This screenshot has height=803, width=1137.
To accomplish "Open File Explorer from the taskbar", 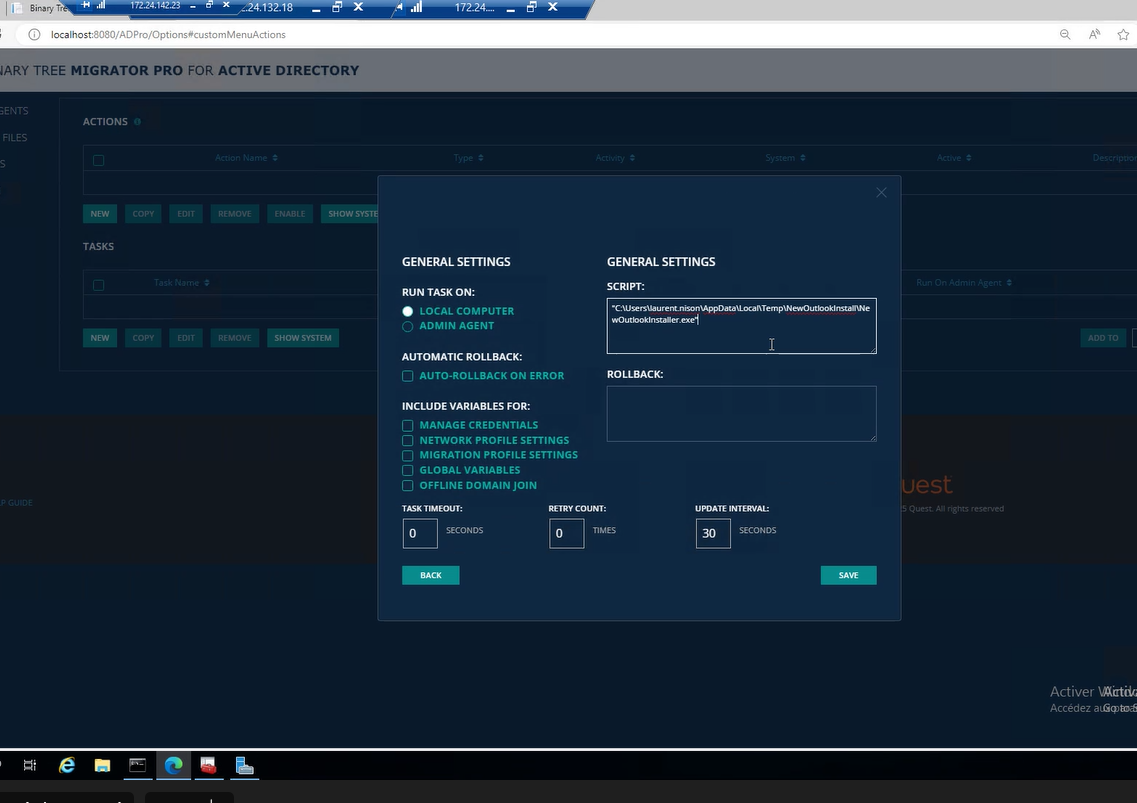I will point(102,765).
